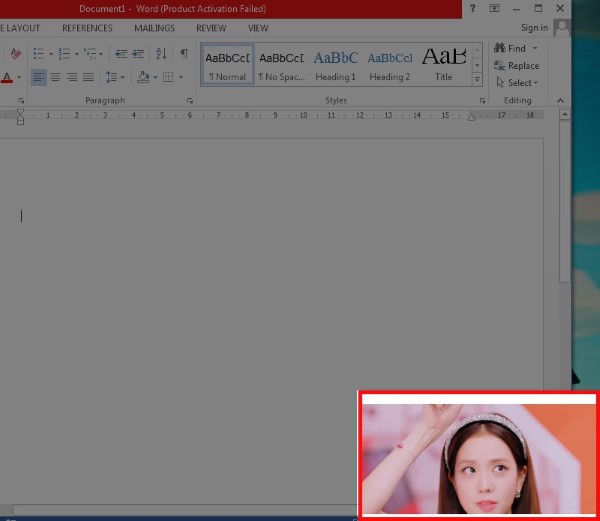600x521 pixels.
Task: Expand the Styles gallery more arrow
Action: [477, 80]
